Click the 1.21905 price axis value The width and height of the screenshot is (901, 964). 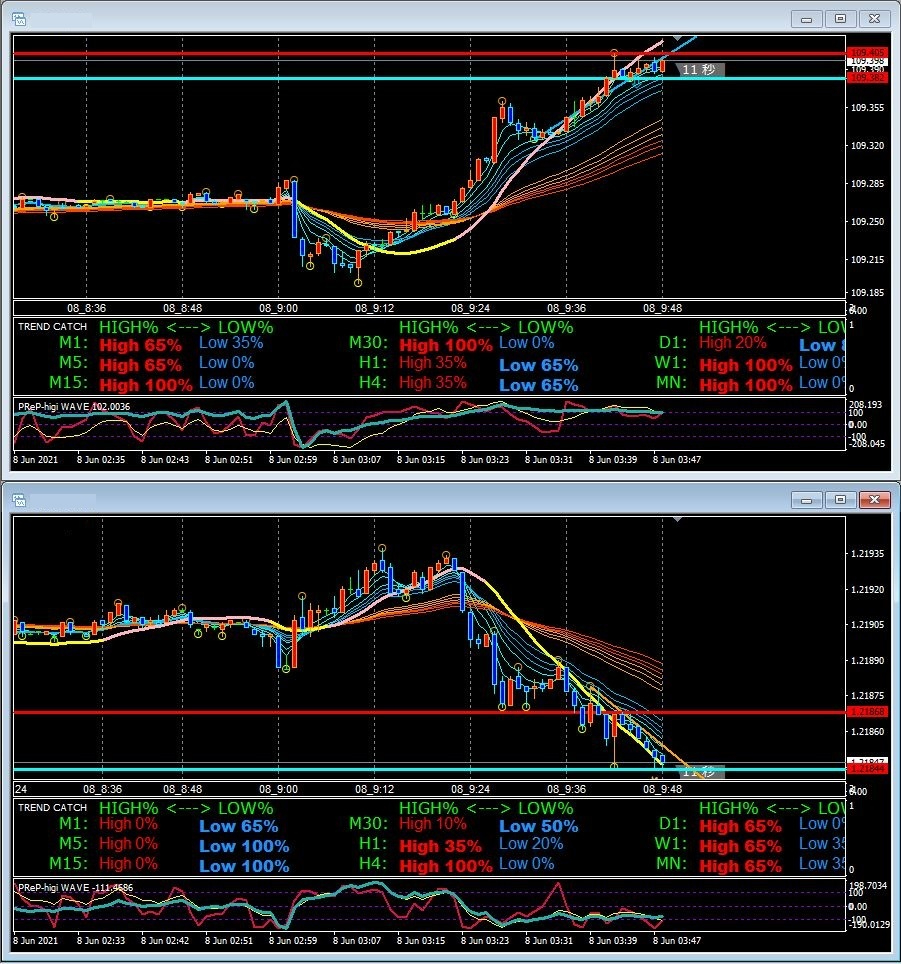coord(867,625)
